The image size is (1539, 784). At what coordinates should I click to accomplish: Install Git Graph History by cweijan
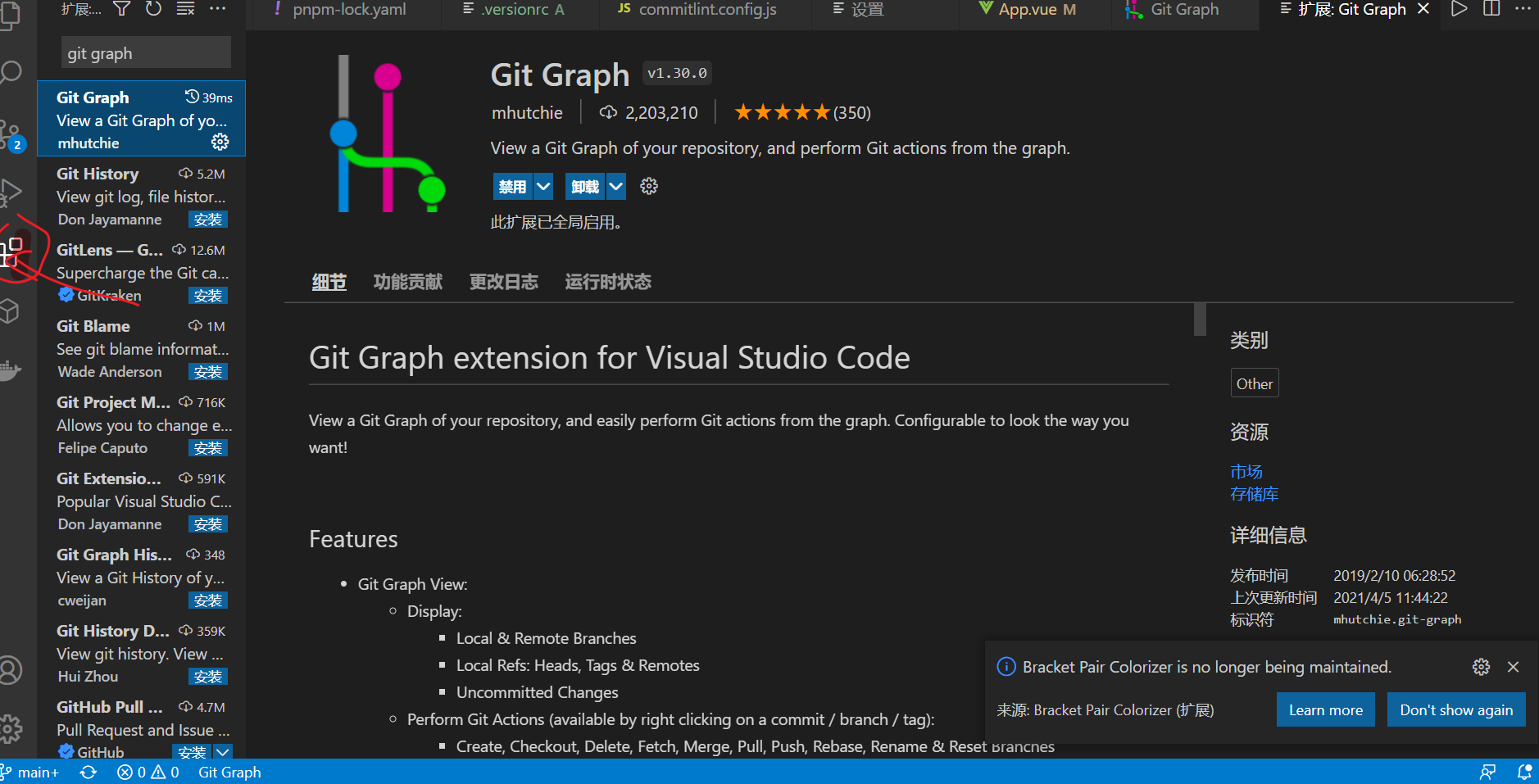(208, 600)
